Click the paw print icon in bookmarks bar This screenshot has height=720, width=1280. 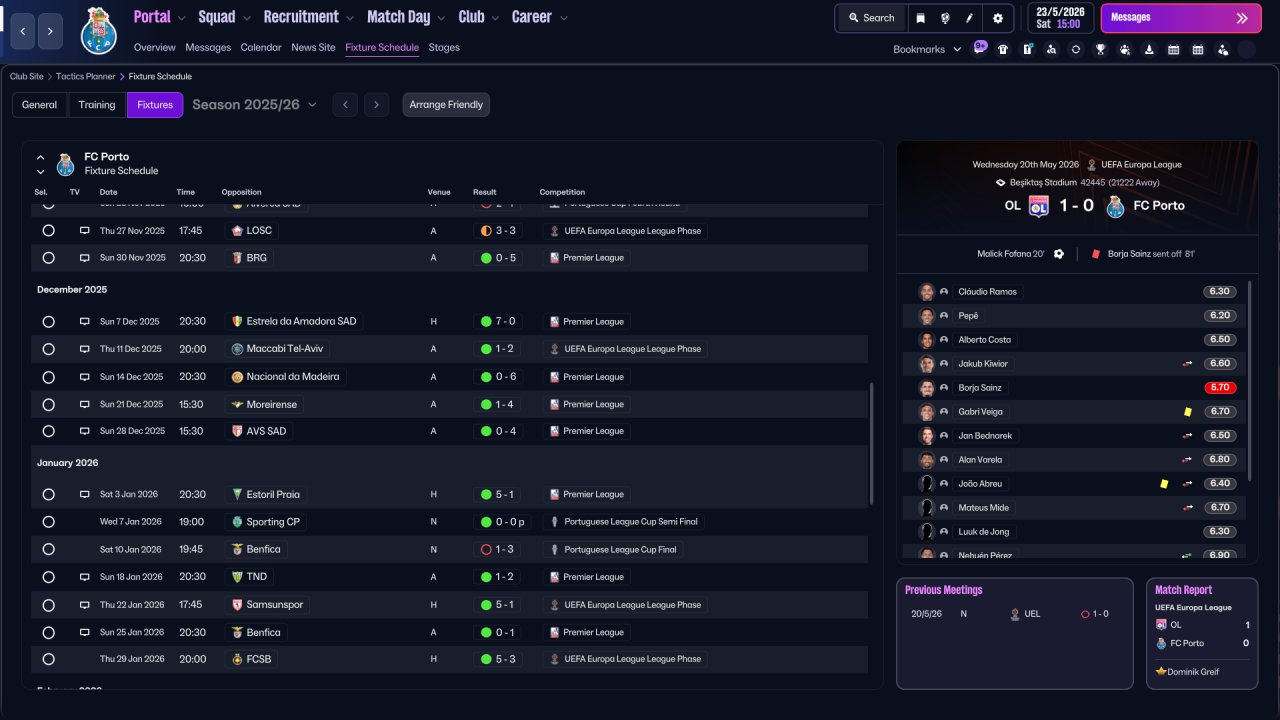click(1125, 49)
